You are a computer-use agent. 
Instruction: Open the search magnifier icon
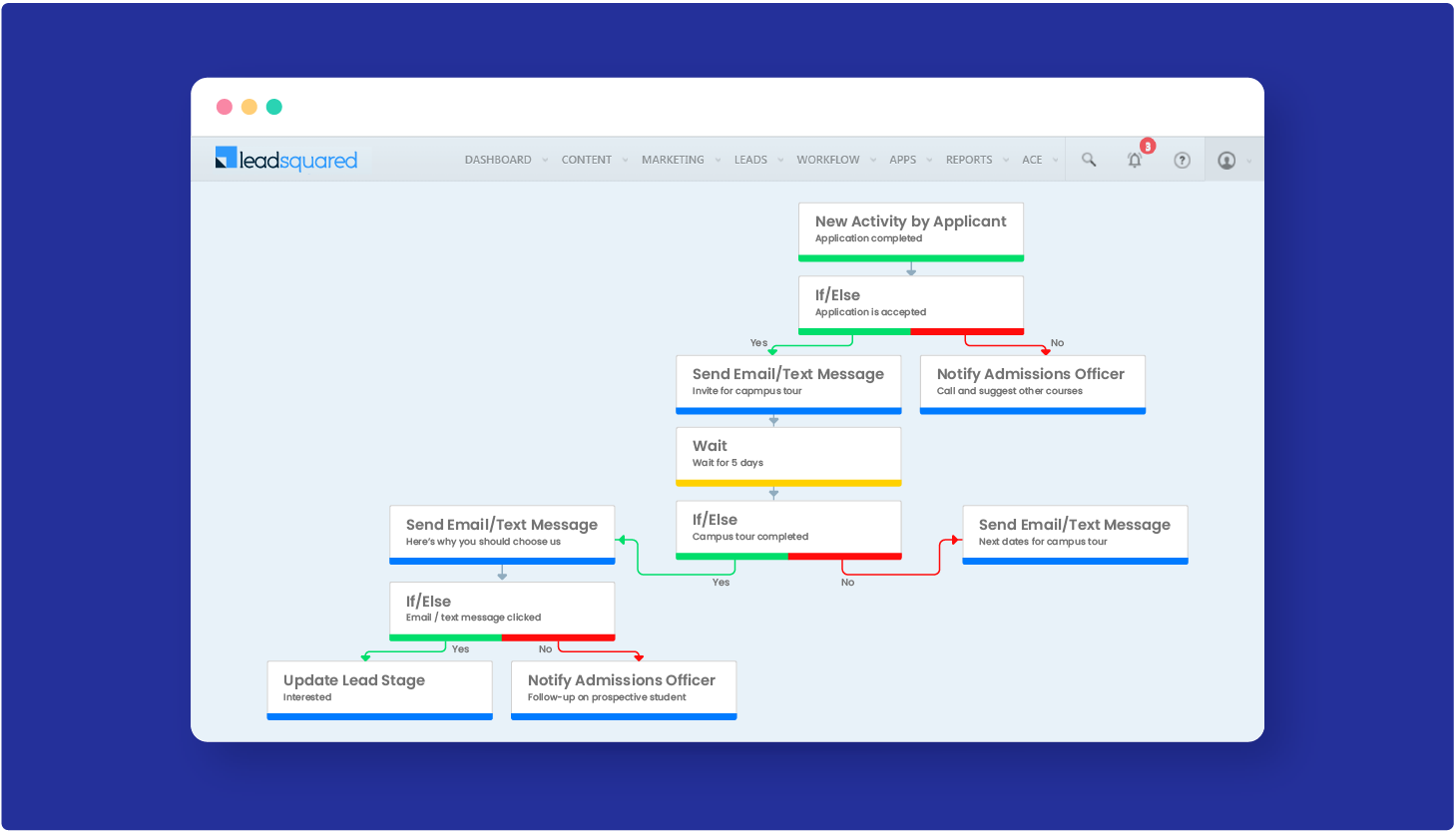pyautogui.click(x=1089, y=160)
